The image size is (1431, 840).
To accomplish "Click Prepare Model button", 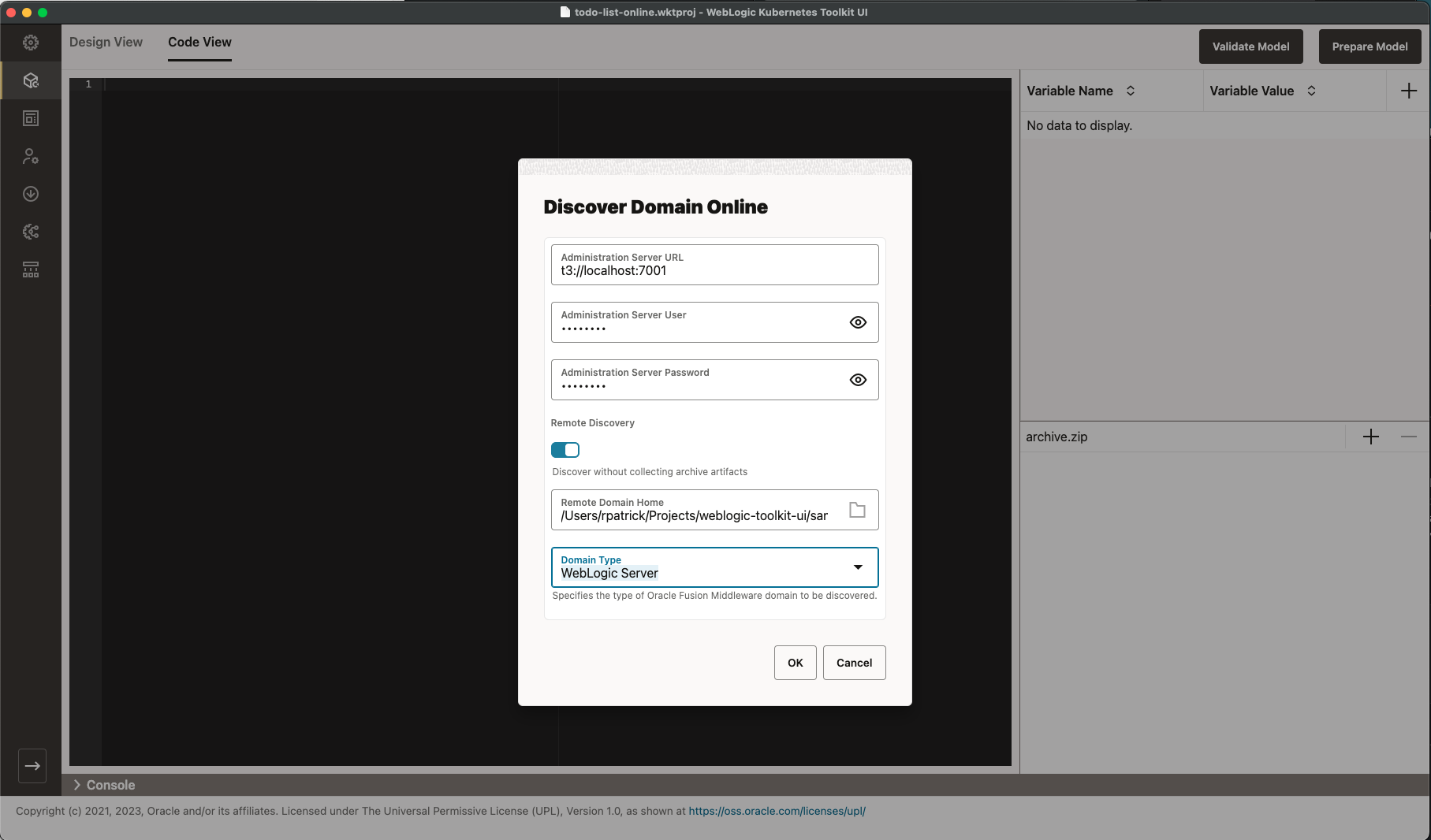I will 1370,46.
